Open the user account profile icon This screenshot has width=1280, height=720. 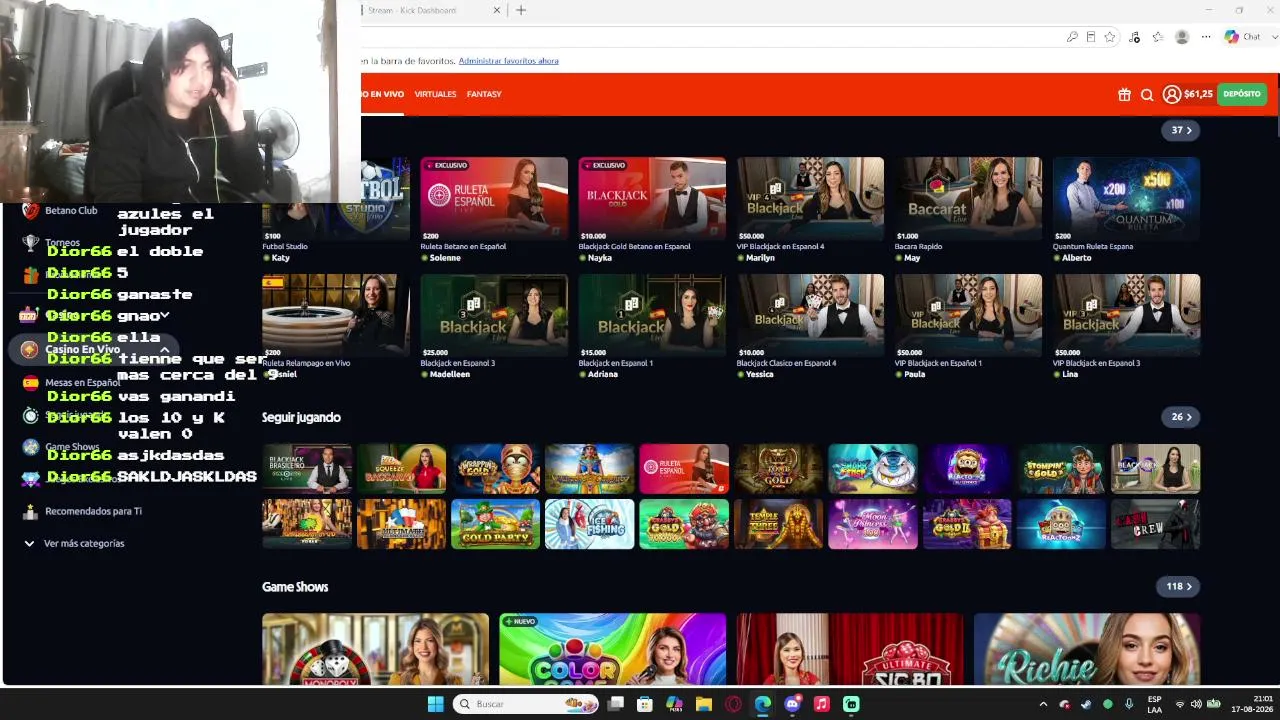point(1172,95)
